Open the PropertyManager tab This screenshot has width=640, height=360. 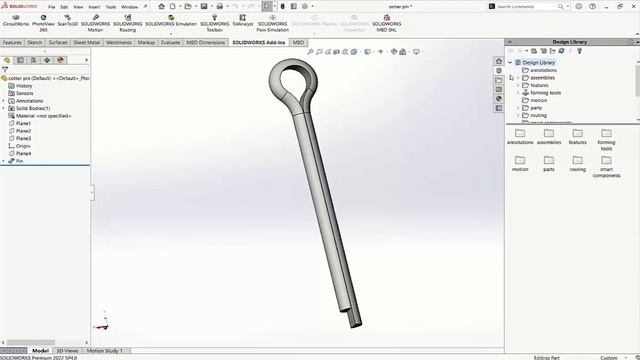click(x=20, y=60)
